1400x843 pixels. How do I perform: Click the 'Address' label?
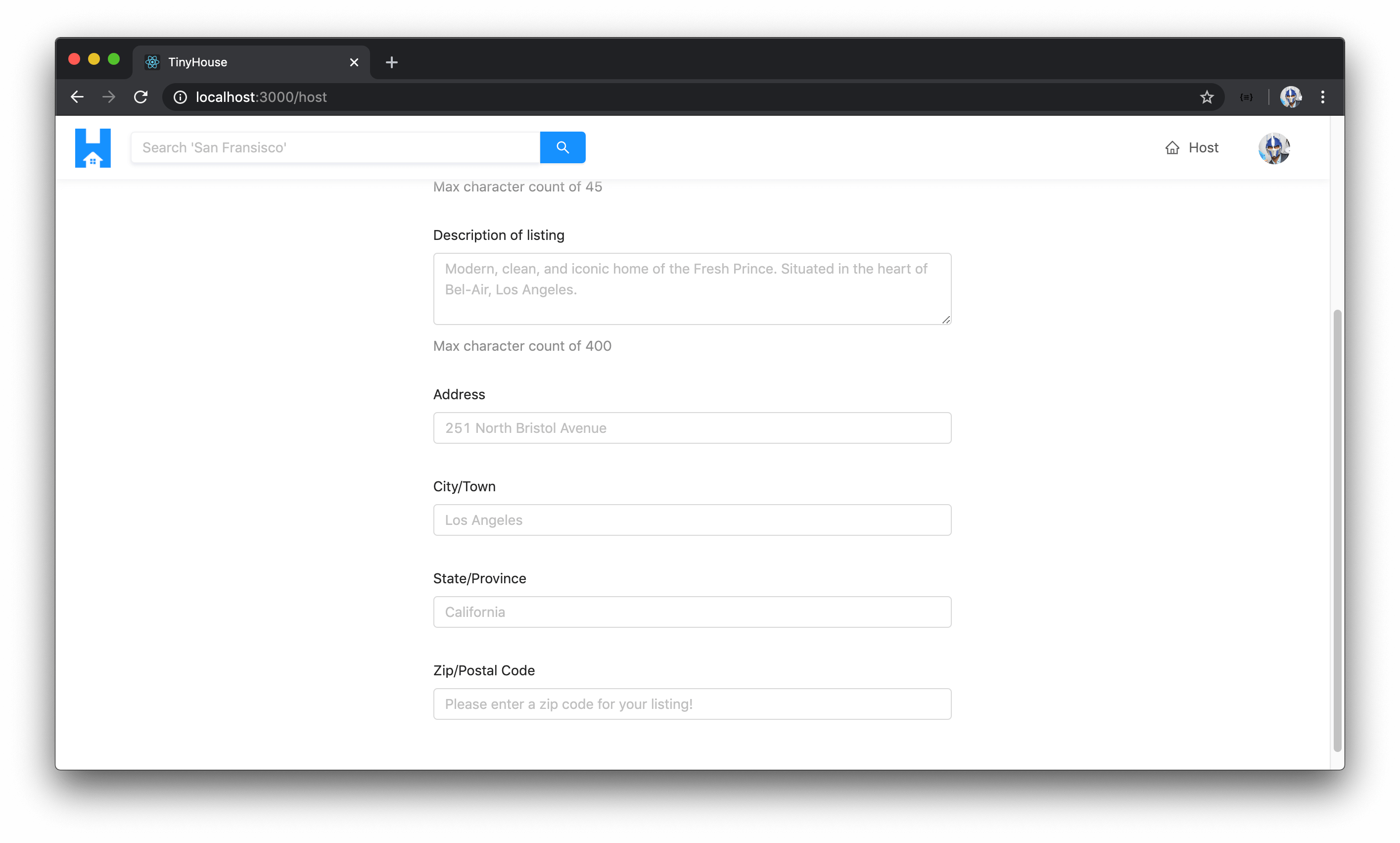click(x=459, y=394)
